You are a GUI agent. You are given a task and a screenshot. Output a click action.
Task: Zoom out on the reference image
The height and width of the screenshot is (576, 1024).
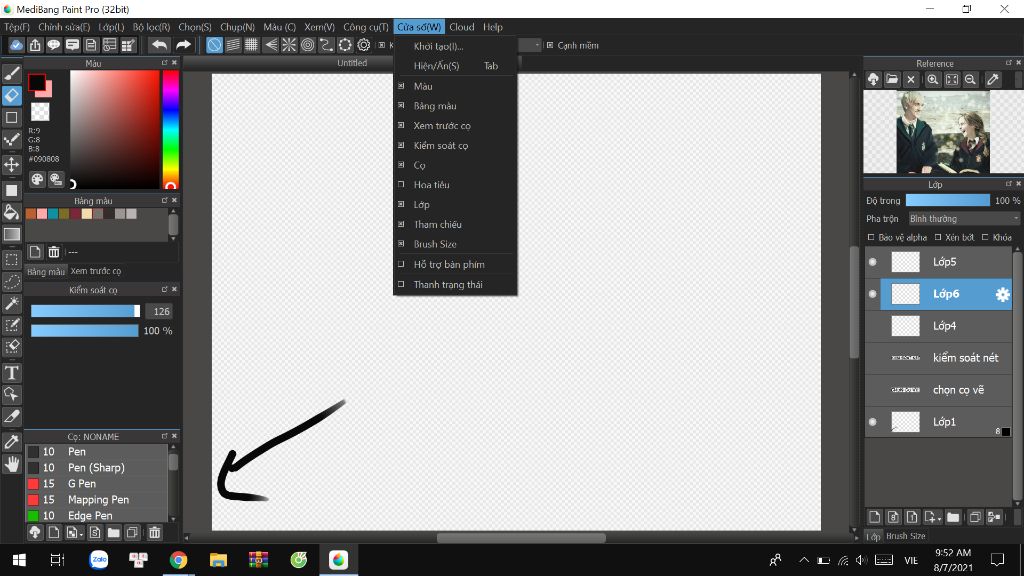(x=970, y=80)
